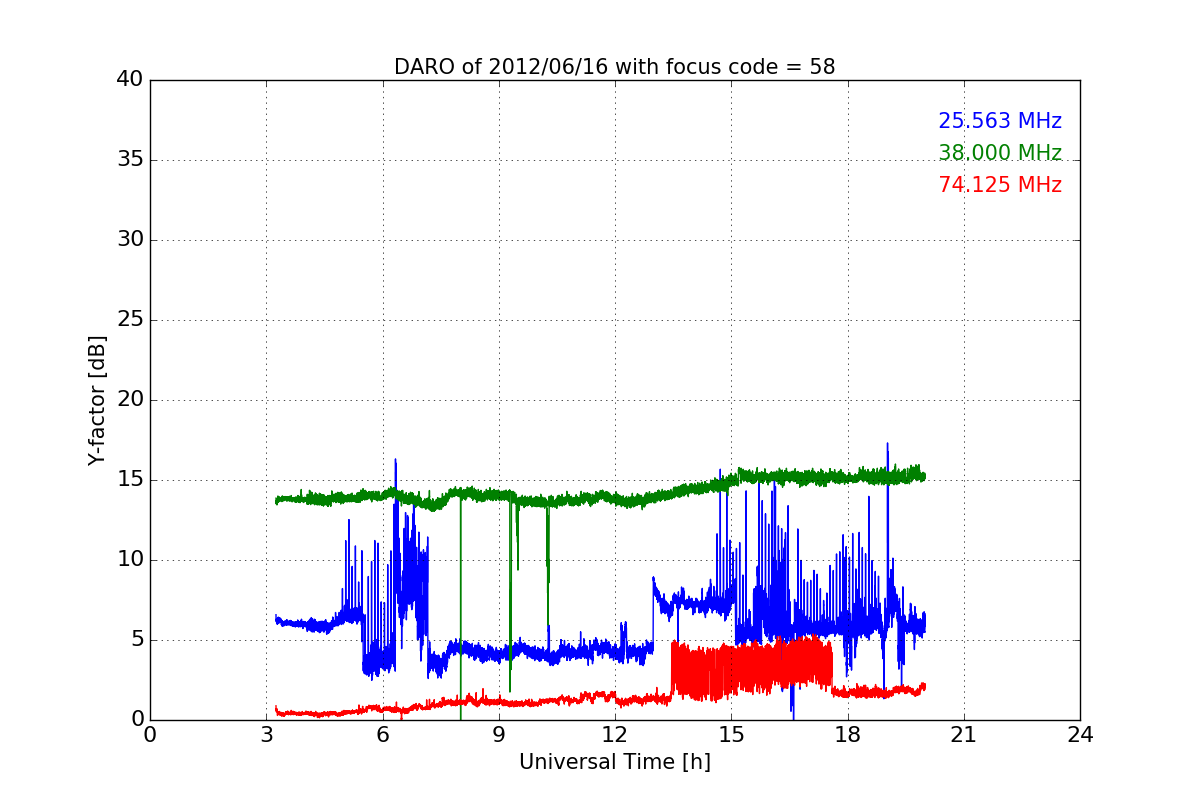
Task: Click the y-axis tick label '35'
Action: click(130, 160)
